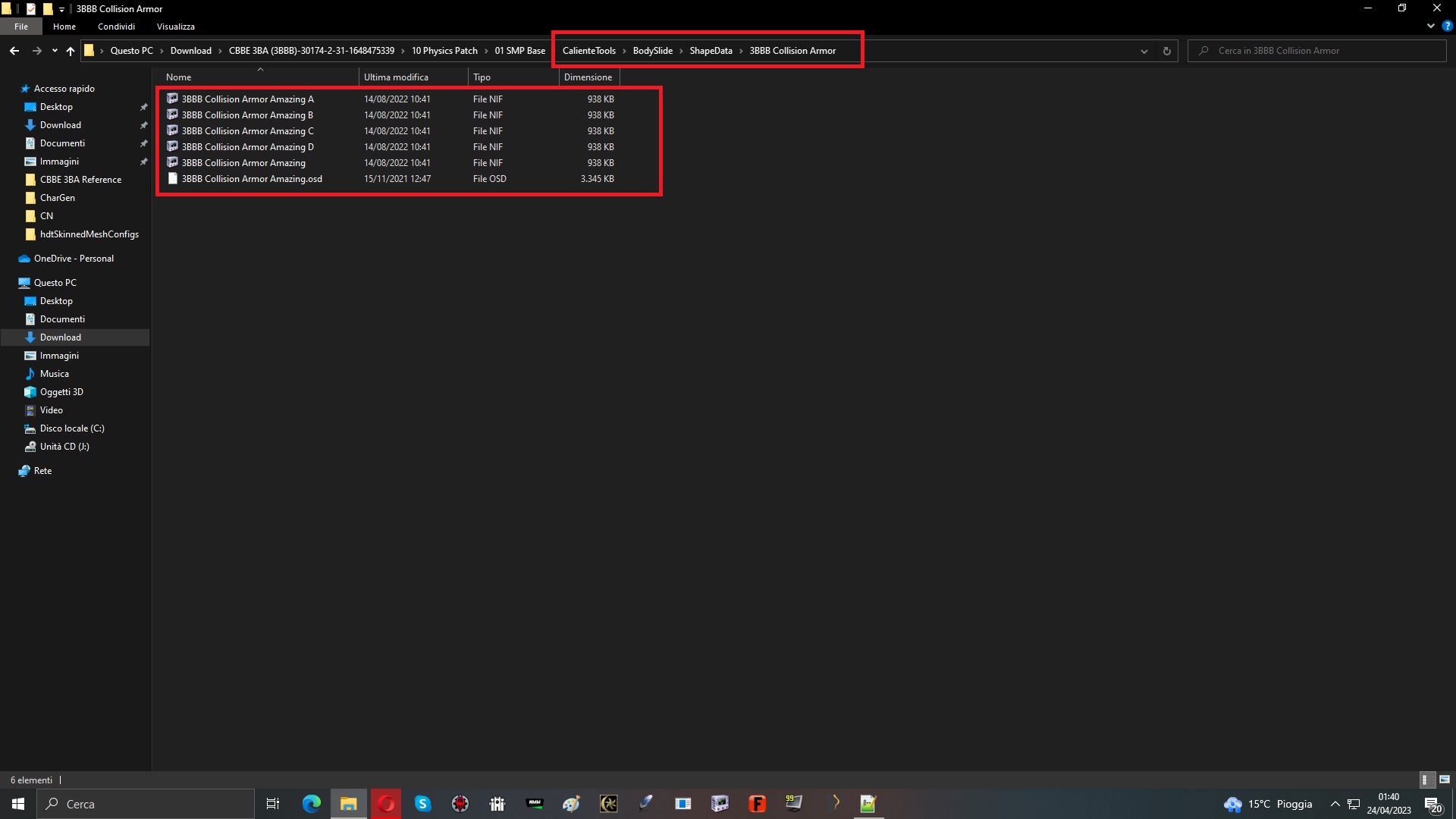Screen dimensions: 1456x819
Task: Open the Help question mark icon
Action: 1447,26
